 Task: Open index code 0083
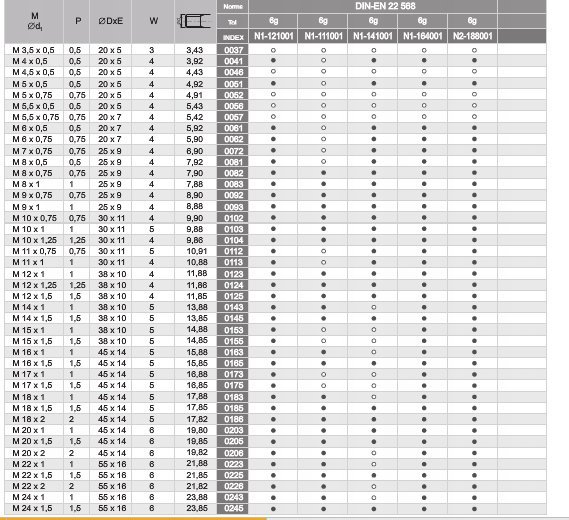[233, 184]
